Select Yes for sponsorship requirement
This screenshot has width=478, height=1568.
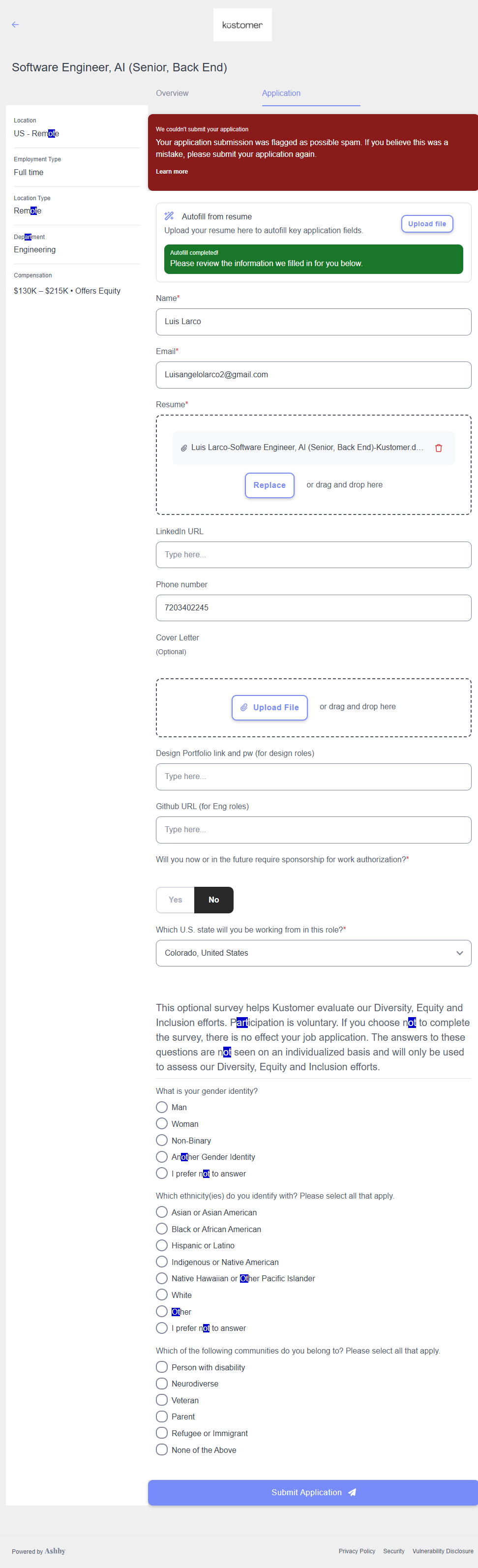point(176,900)
